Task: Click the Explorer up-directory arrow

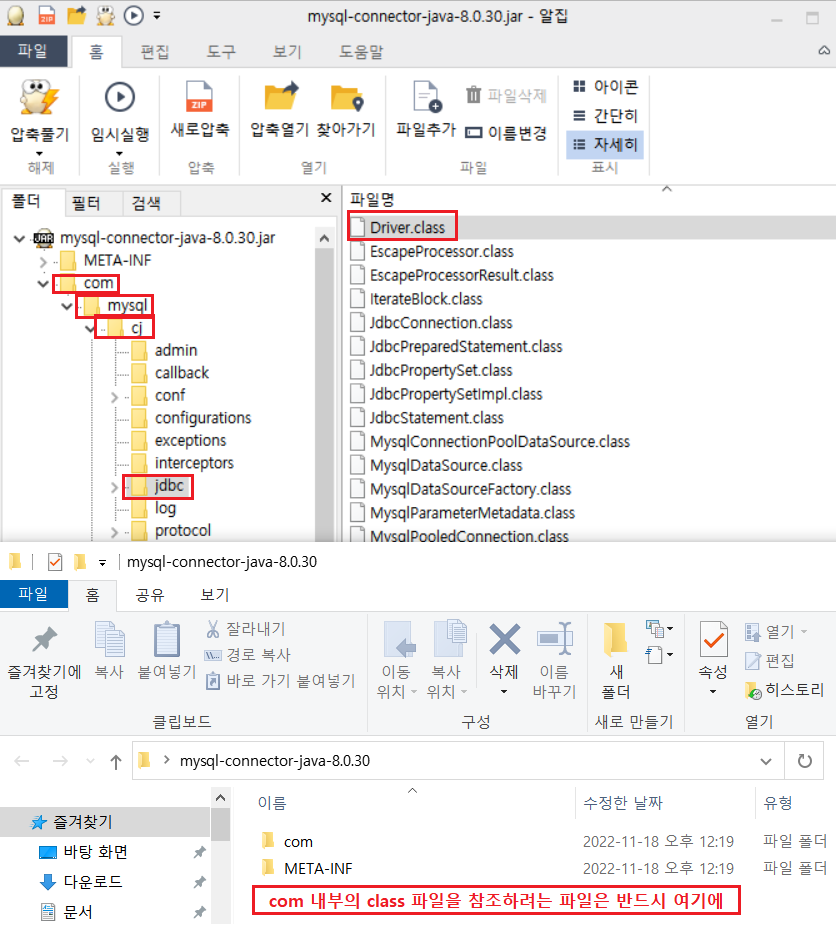Action: pos(116,762)
